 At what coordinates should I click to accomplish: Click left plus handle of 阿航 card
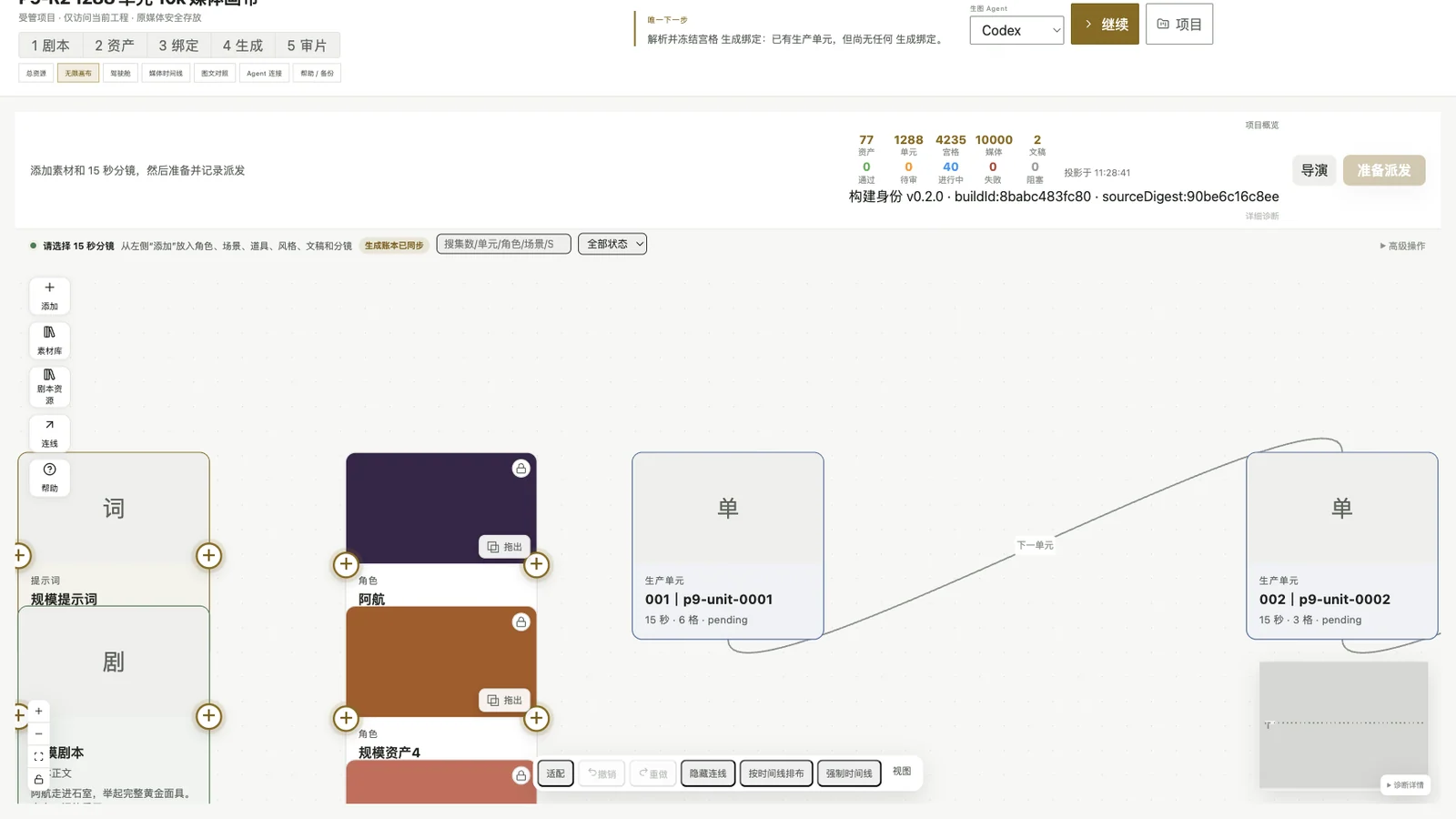[346, 565]
